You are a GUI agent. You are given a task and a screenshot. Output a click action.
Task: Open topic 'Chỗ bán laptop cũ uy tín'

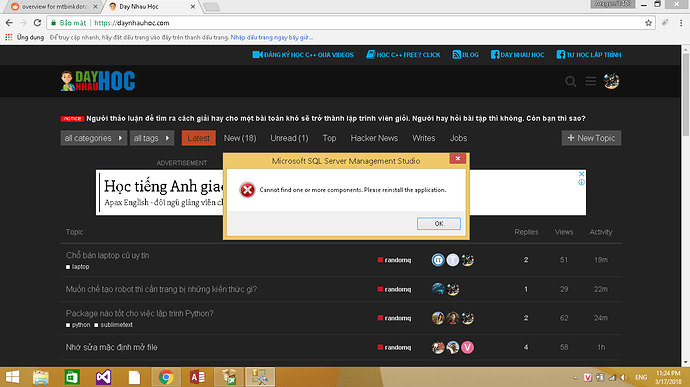(107, 255)
